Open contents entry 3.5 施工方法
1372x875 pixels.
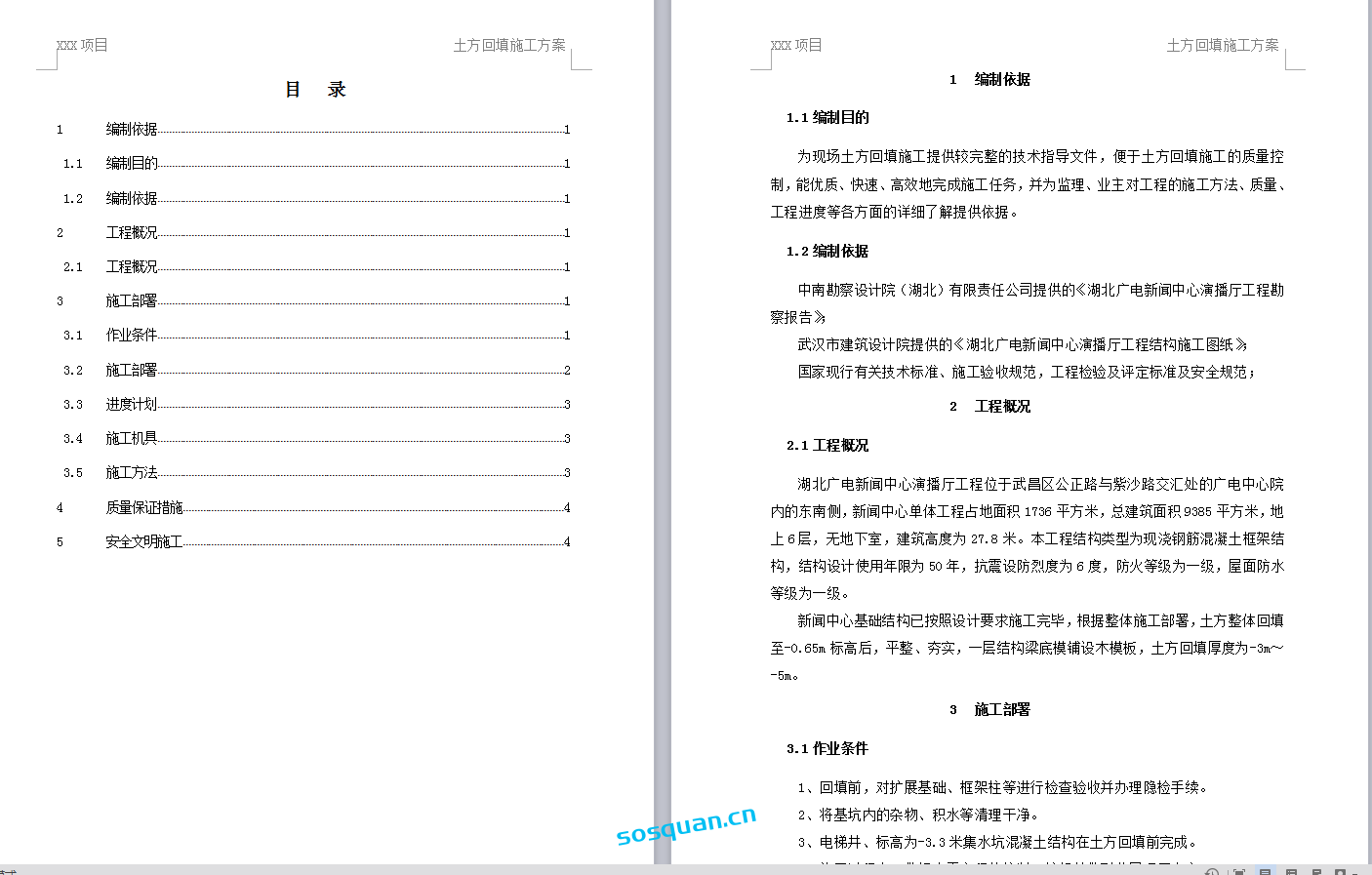(x=132, y=473)
